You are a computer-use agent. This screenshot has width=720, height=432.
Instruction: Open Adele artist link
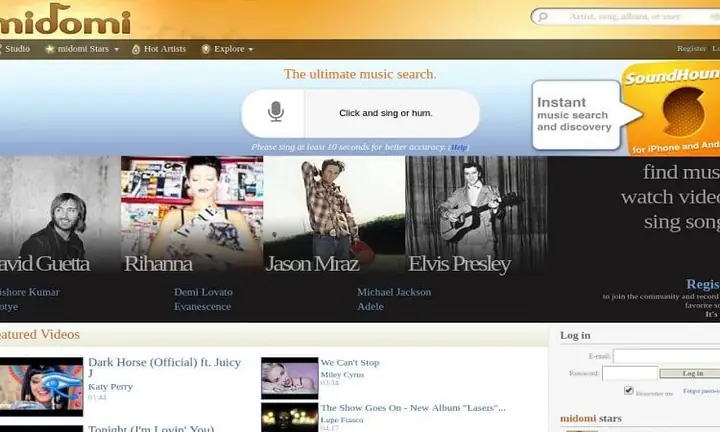pos(370,307)
